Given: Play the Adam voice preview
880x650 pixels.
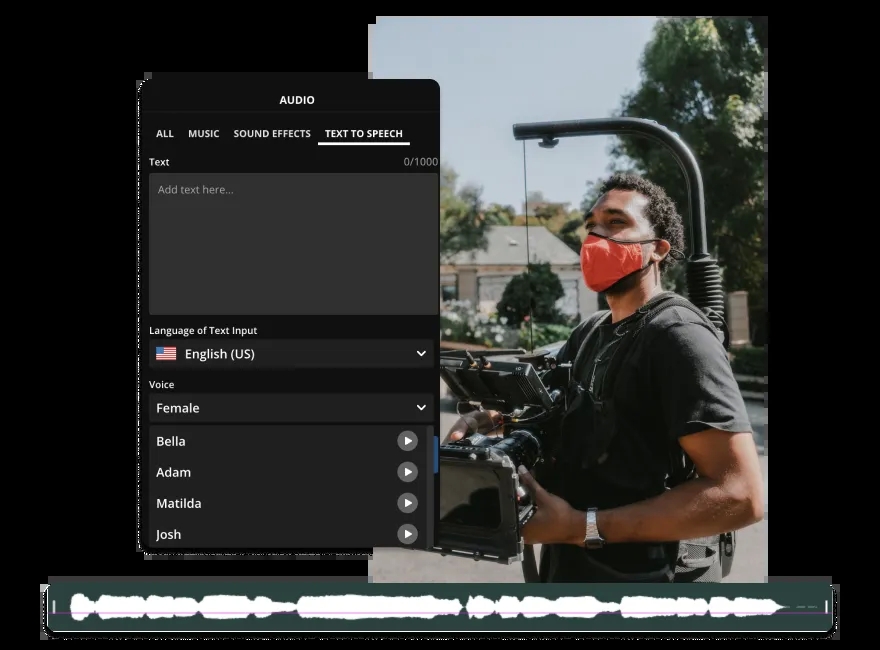Looking at the screenshot, I should pyautogui.click(x=407, y=472).
